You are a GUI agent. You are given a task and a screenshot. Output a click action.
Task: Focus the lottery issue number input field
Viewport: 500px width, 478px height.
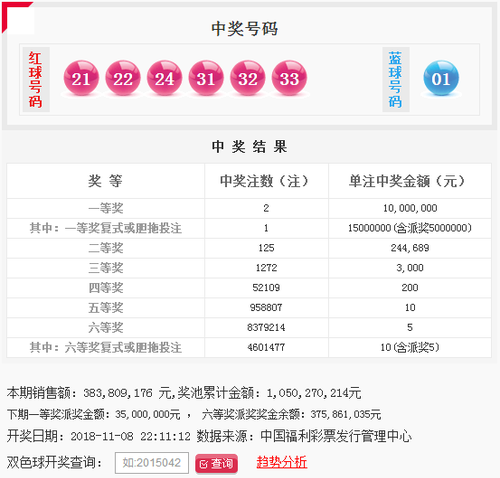click(x=152, y=463)
